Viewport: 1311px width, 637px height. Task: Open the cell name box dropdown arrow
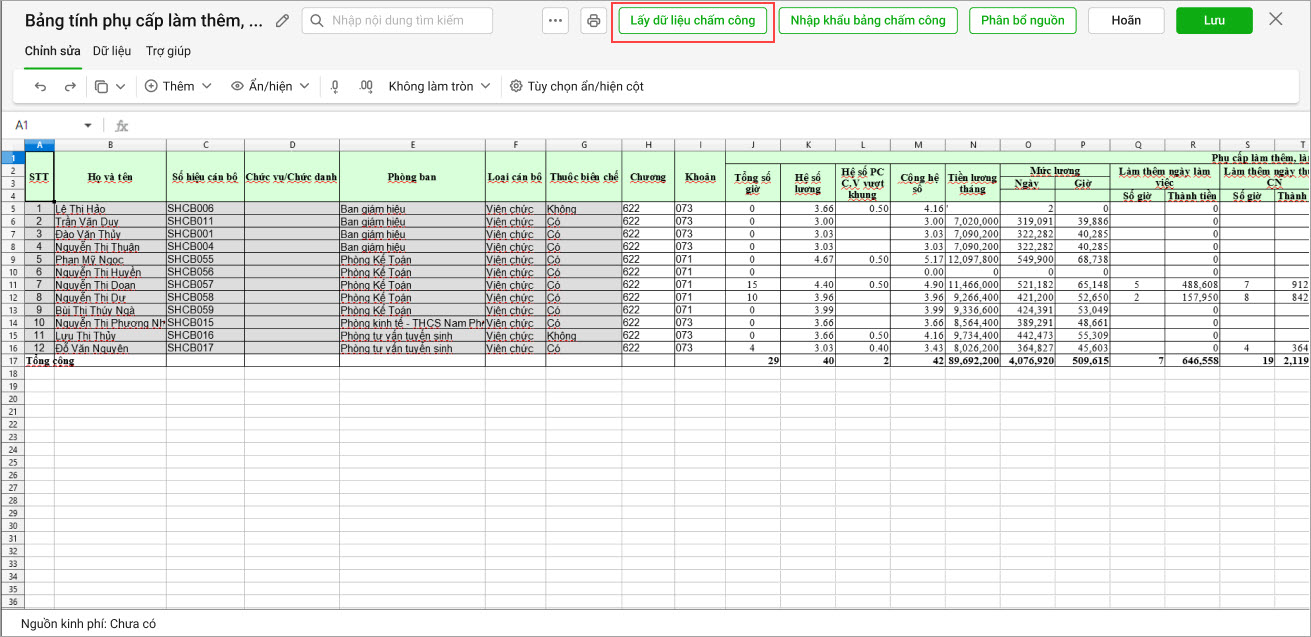click(x=88, y=126)
